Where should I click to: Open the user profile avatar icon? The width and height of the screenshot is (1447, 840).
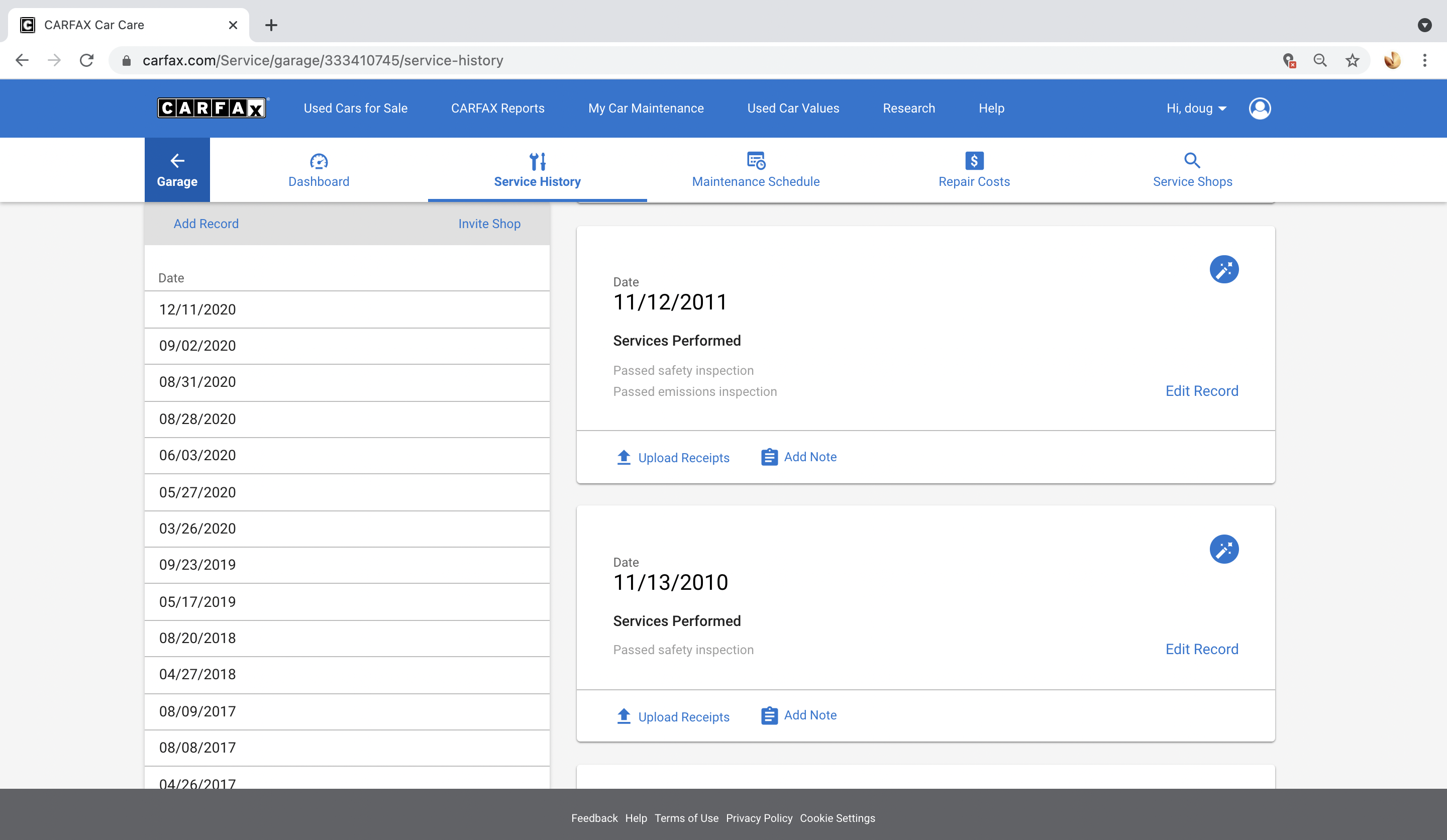[x=1260, y=108]
